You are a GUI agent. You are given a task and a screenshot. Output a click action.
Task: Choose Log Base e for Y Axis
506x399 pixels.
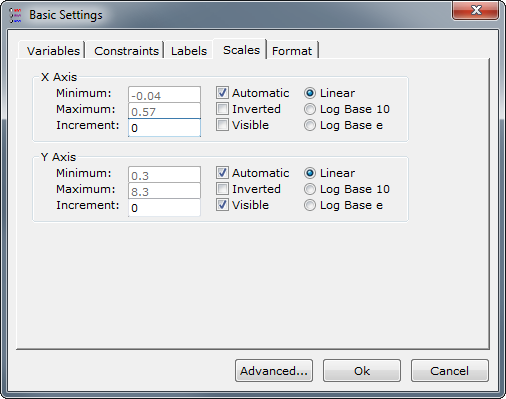pyautogui.click(x=310, y=205)
